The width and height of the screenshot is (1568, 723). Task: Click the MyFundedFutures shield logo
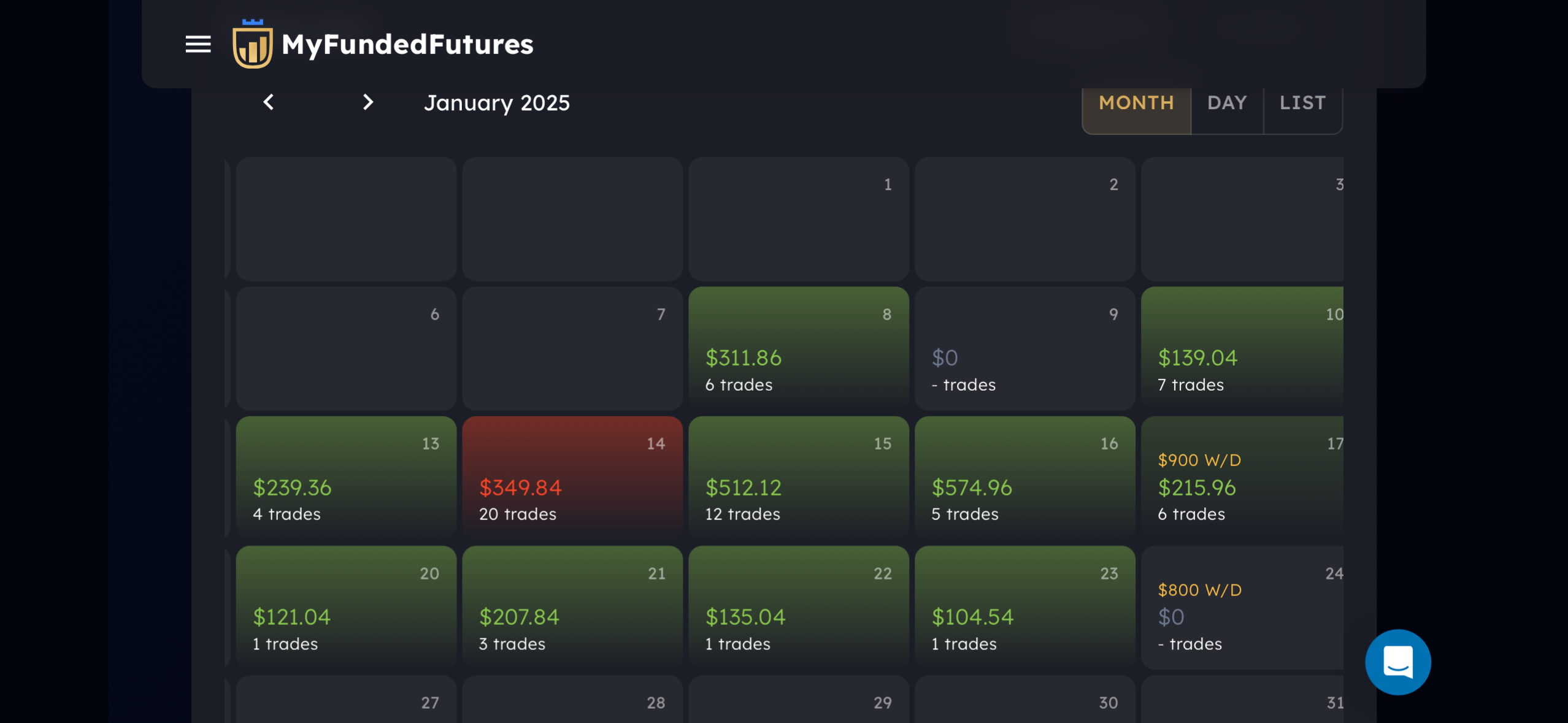252,44
